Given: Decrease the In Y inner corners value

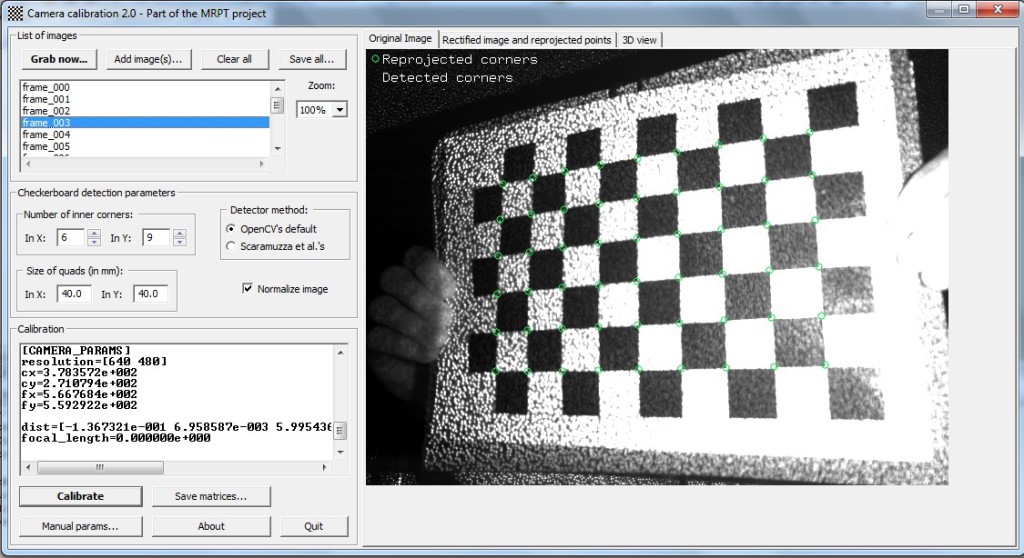Looking at the screenshot, I should point(180,242).
